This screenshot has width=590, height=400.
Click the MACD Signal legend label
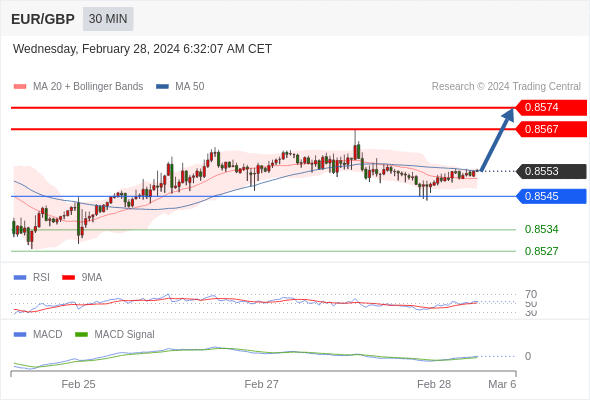tap(125, 335)
